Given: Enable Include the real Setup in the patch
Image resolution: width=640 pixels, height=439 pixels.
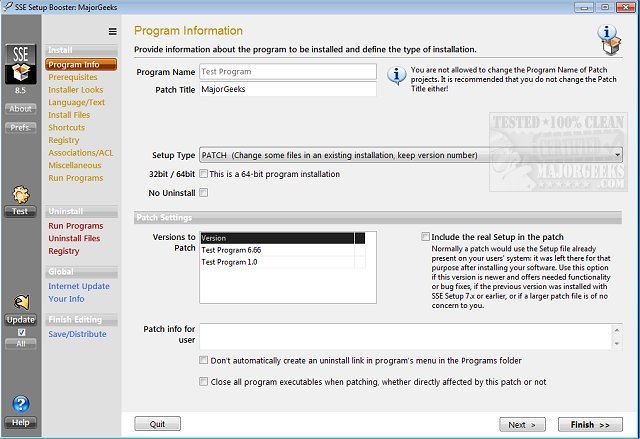Looking at the screenshot, I should pyautogui.click(x=425, y=237).
